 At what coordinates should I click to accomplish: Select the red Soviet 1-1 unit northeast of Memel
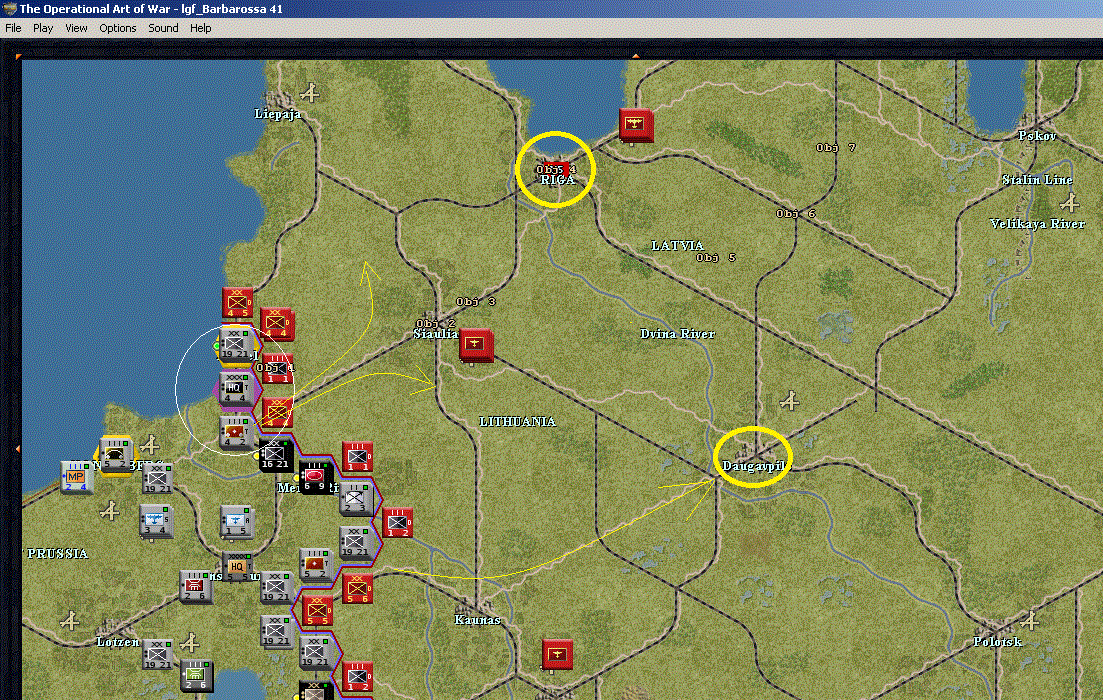click(x=357, y=457)
